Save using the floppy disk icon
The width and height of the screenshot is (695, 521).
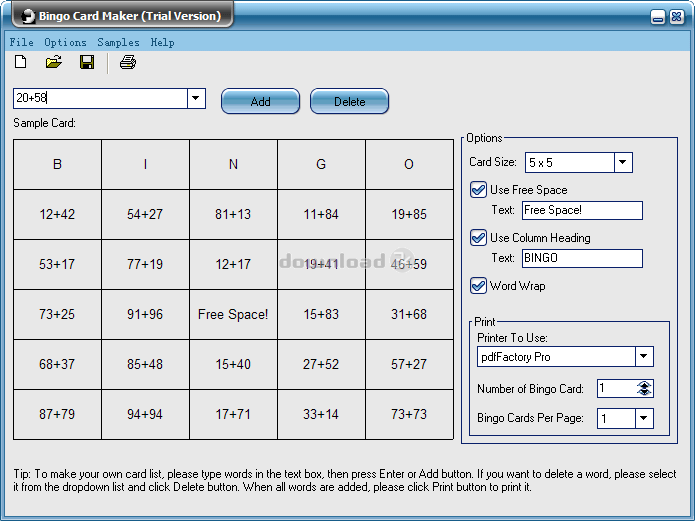(x=87, y=63)
